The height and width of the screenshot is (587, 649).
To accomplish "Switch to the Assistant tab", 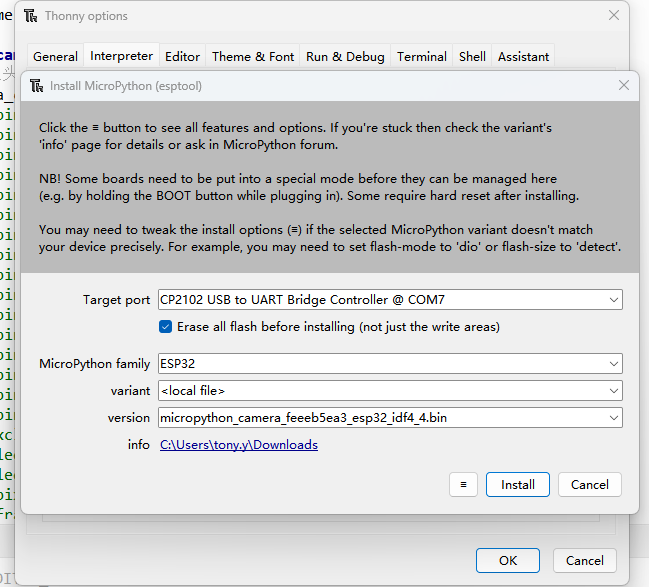I will (523, 56).
